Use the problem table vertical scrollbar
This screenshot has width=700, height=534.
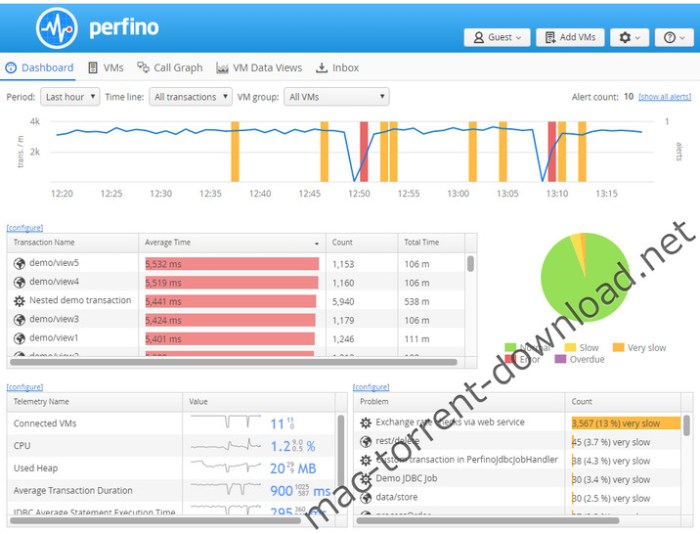coord(687,425)
